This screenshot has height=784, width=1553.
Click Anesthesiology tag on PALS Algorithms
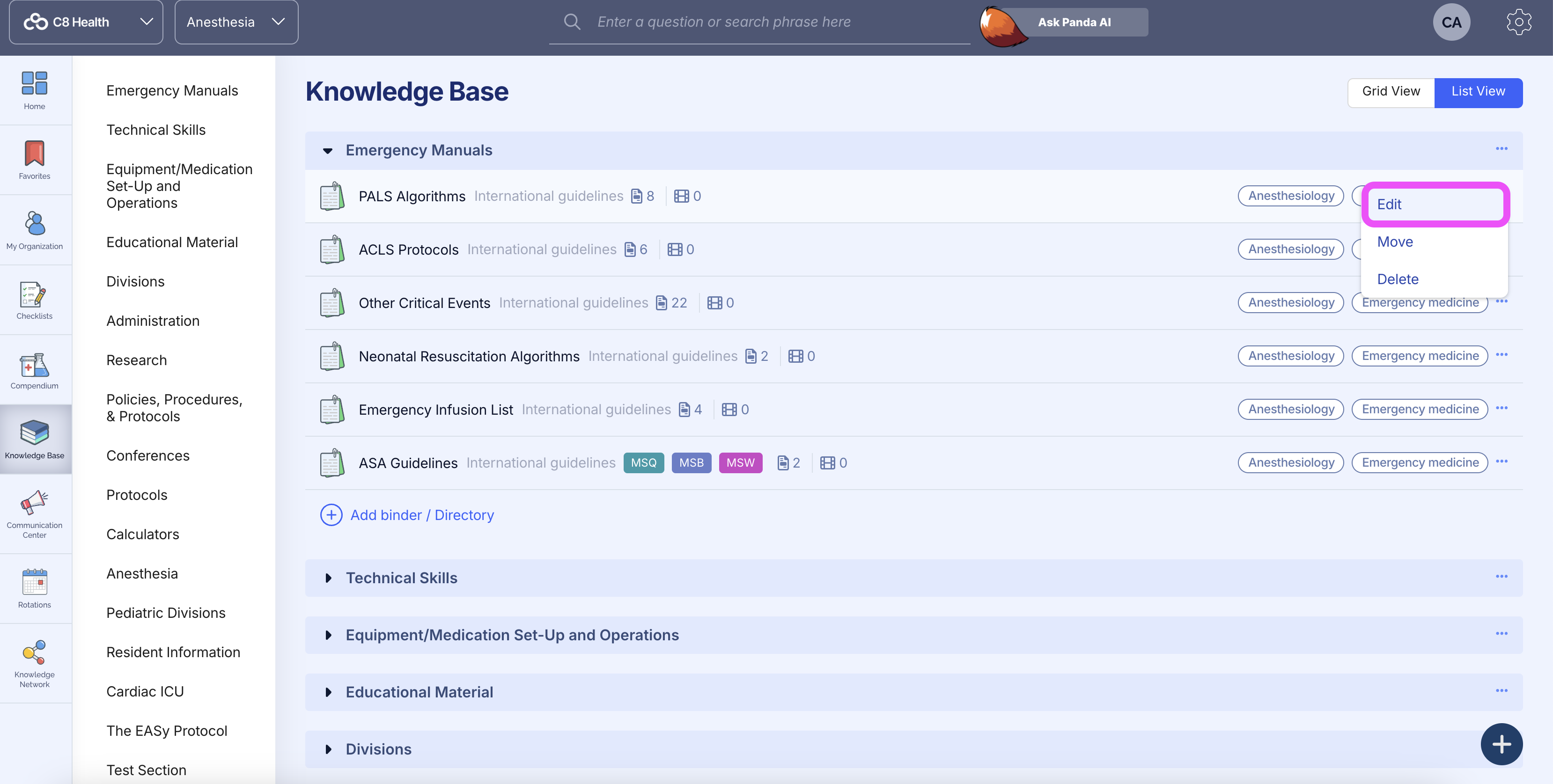coord(1291,196)
